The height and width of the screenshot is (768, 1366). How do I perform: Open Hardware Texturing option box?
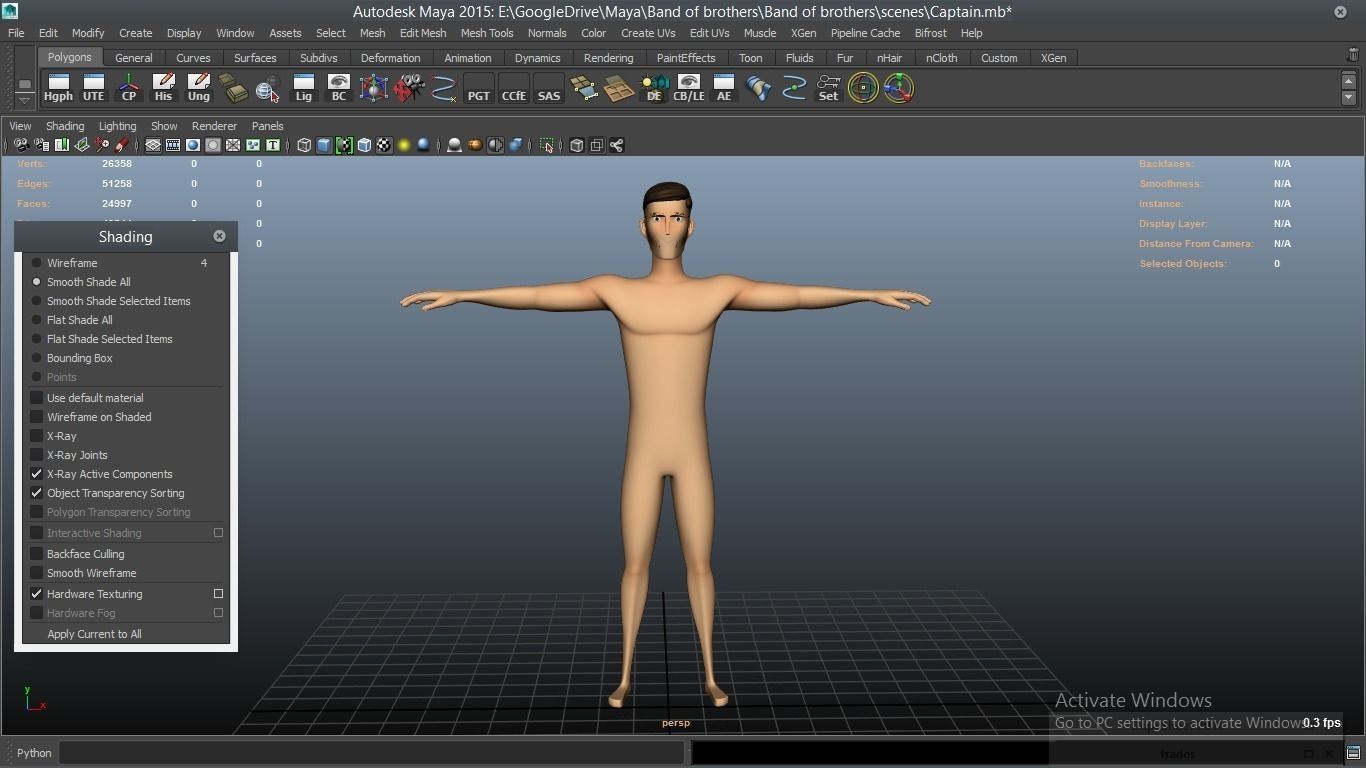pos(218,594)
